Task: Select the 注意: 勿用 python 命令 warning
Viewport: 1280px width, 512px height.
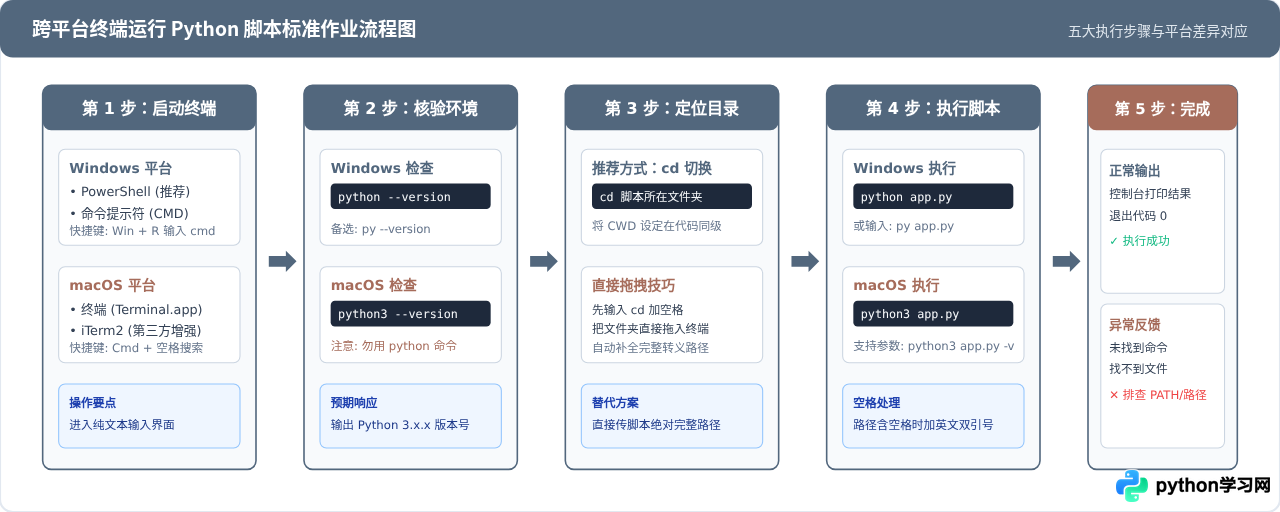Action: [394, 346]
